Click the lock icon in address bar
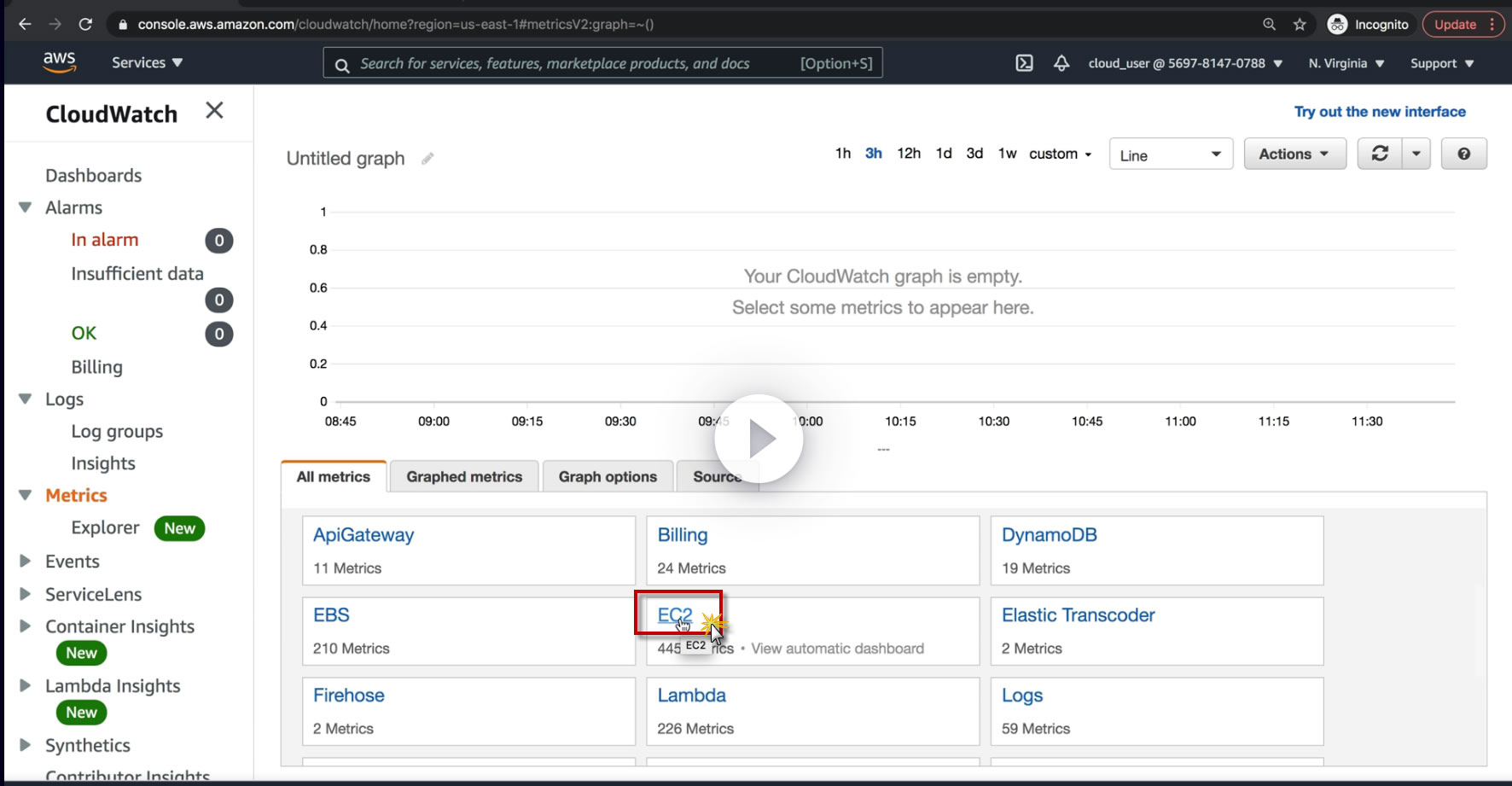The width and height of the screenshot is (1512, 786). (x=123, y=25)
